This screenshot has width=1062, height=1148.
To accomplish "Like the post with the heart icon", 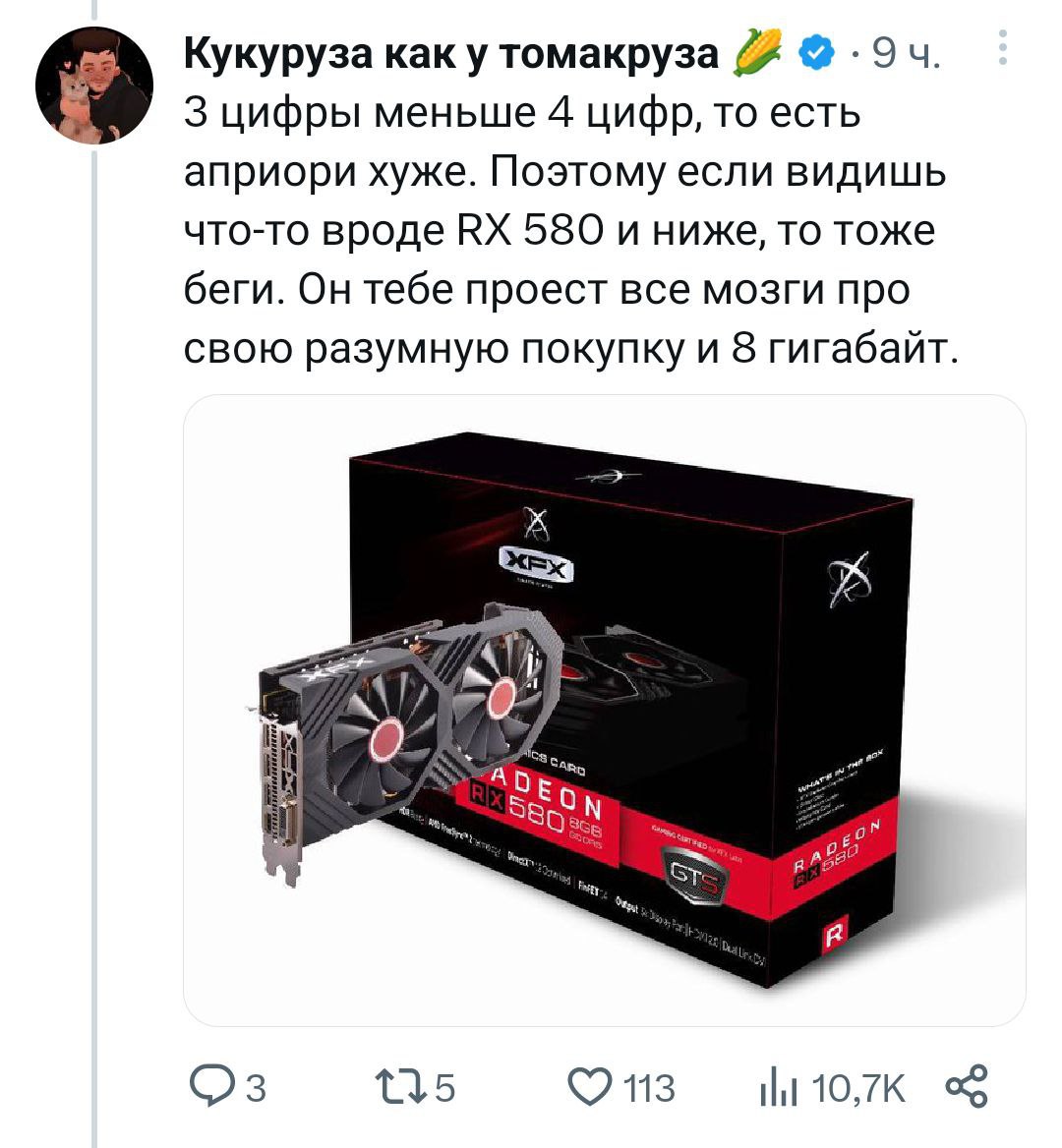I will [590, 1086].
